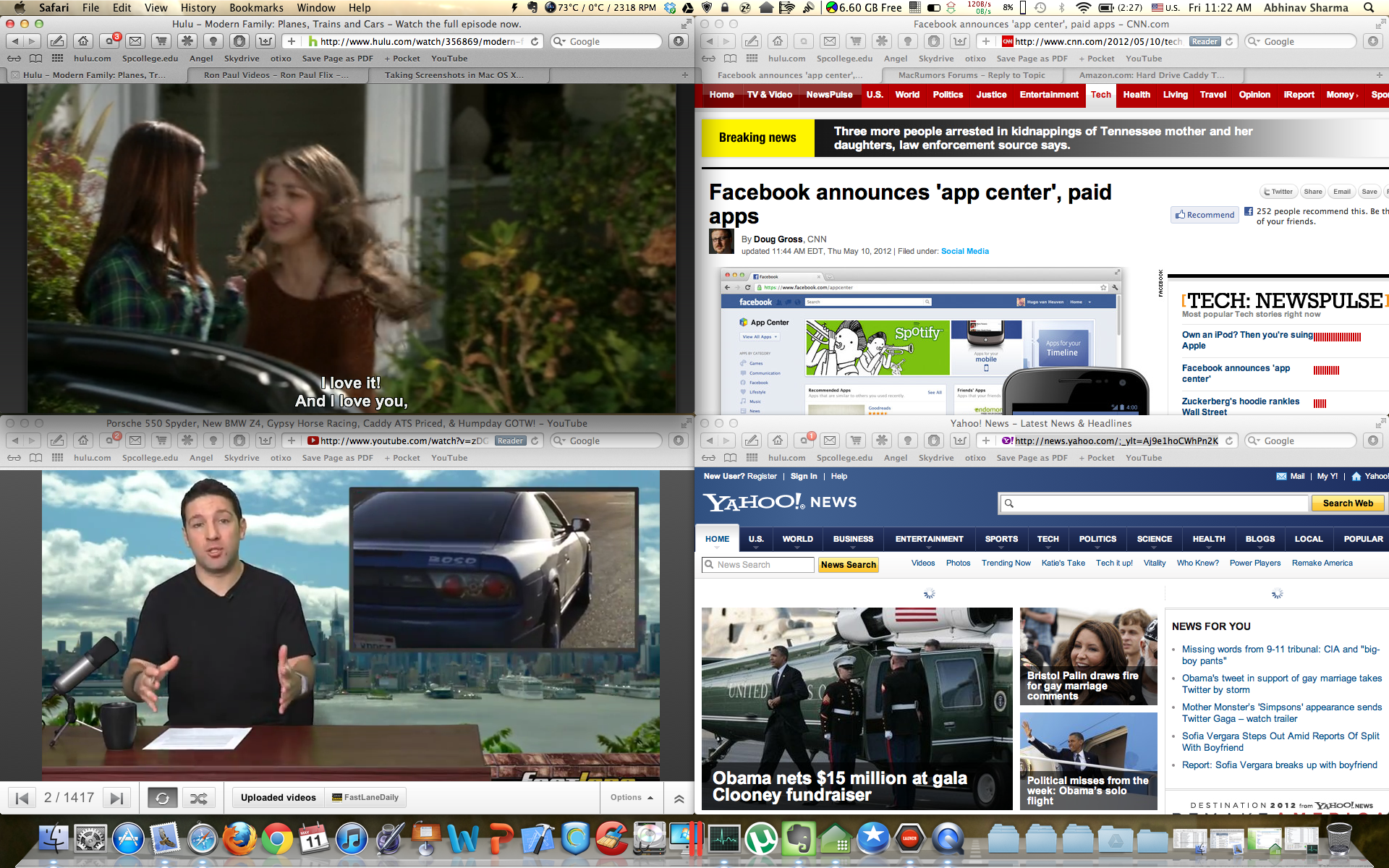Open Google search dropdown in the Yahoo window

tap(1254, 441)
